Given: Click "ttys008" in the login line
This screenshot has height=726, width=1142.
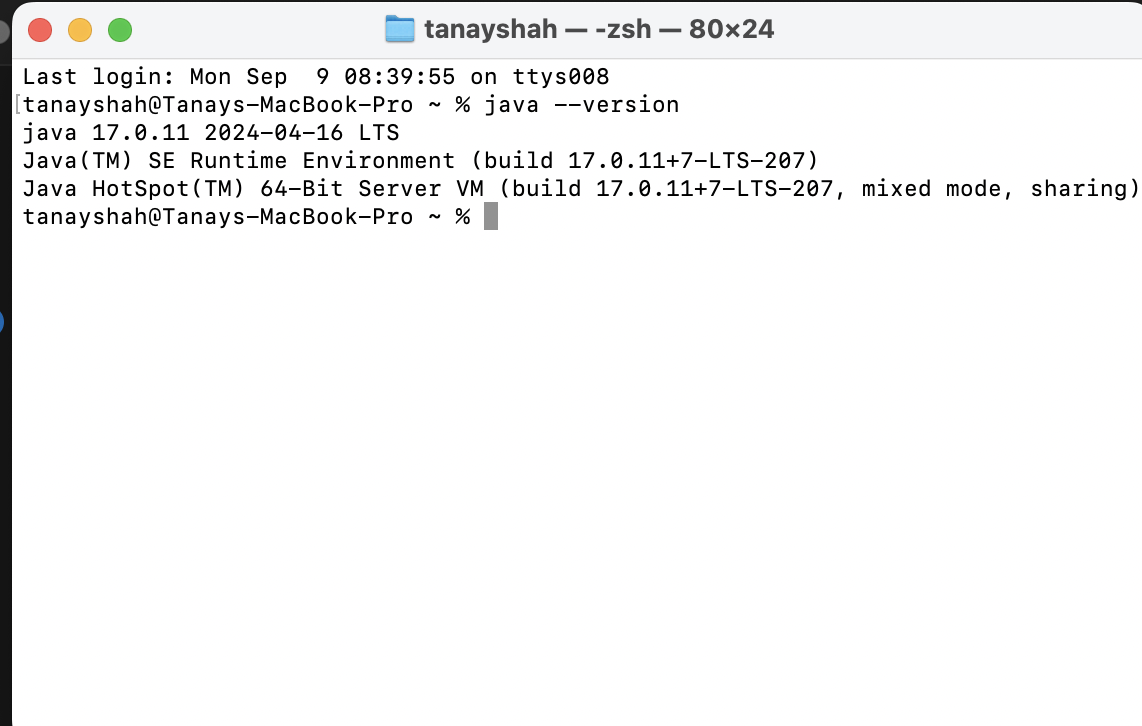Looking at the screenshot, I should [560, 77].
